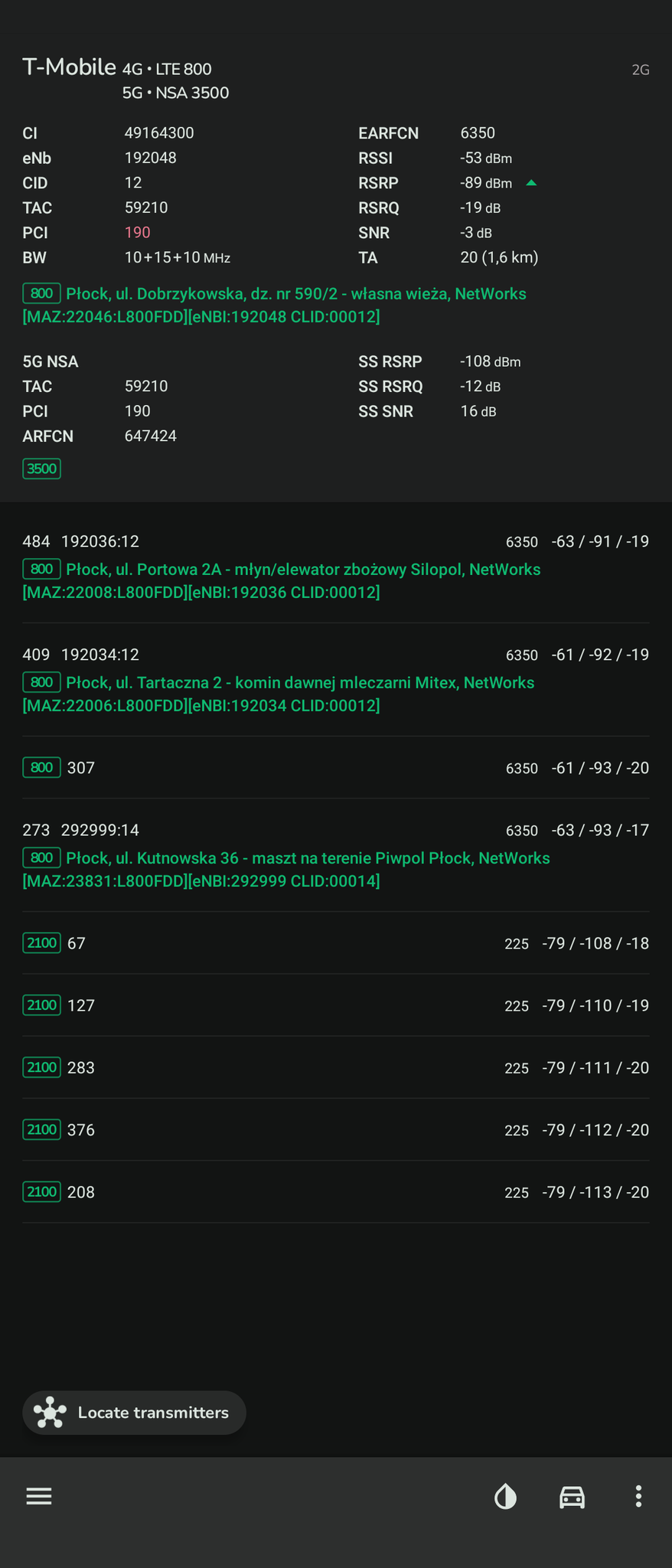This screenshot has width=672, height=1568.
Task: Open the hamburger menu
Action: 39,1496
